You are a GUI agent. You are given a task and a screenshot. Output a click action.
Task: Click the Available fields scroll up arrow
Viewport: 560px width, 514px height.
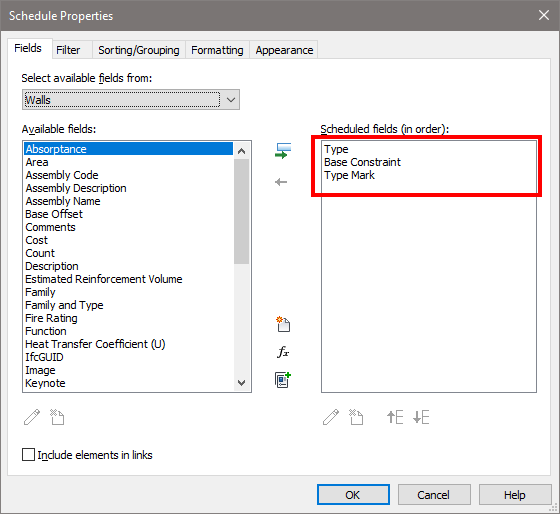pos(241,151)
